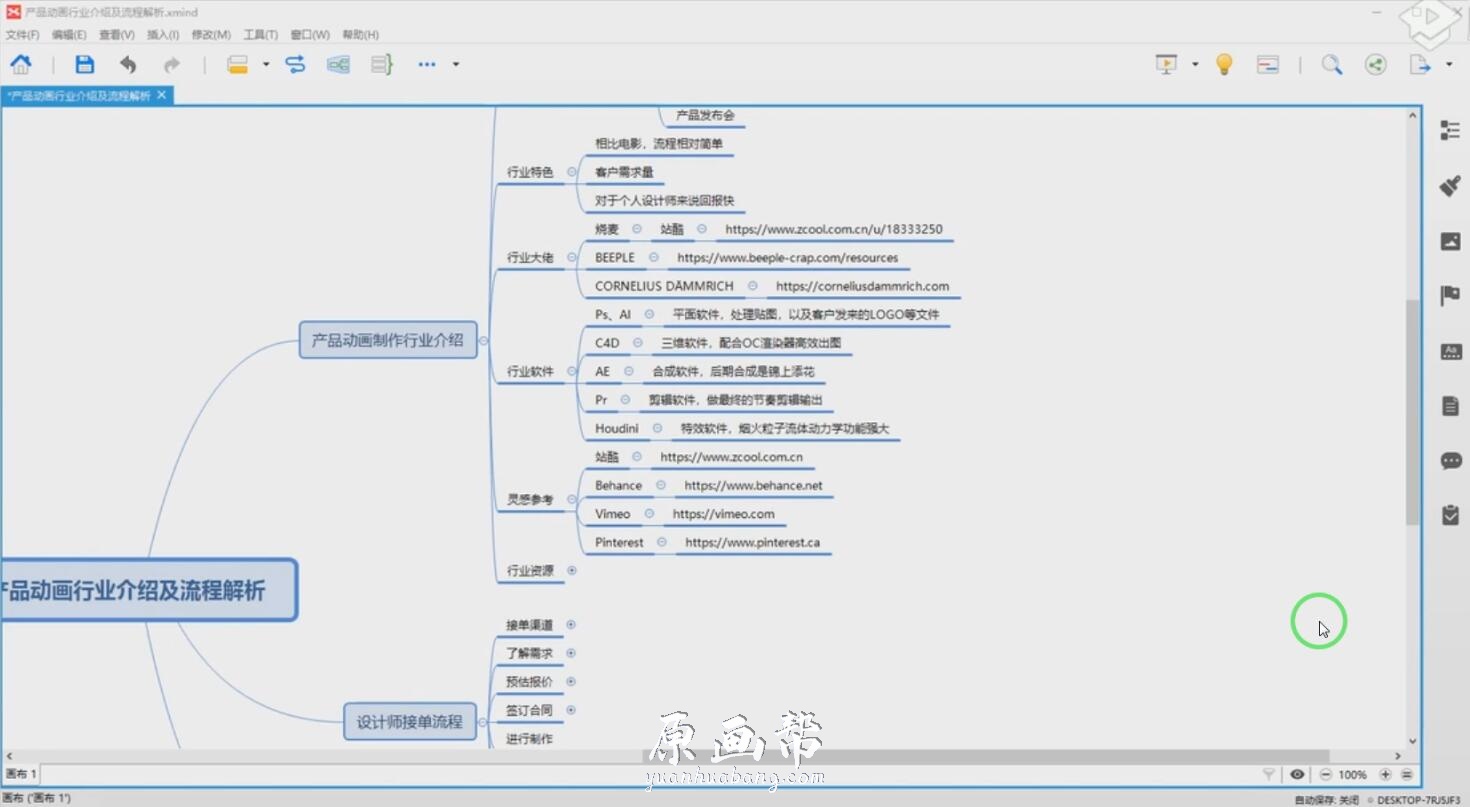Open the topic insert dropdown arrow
The width and height of the screenshot is (1470, 807).
pos(266,64)
